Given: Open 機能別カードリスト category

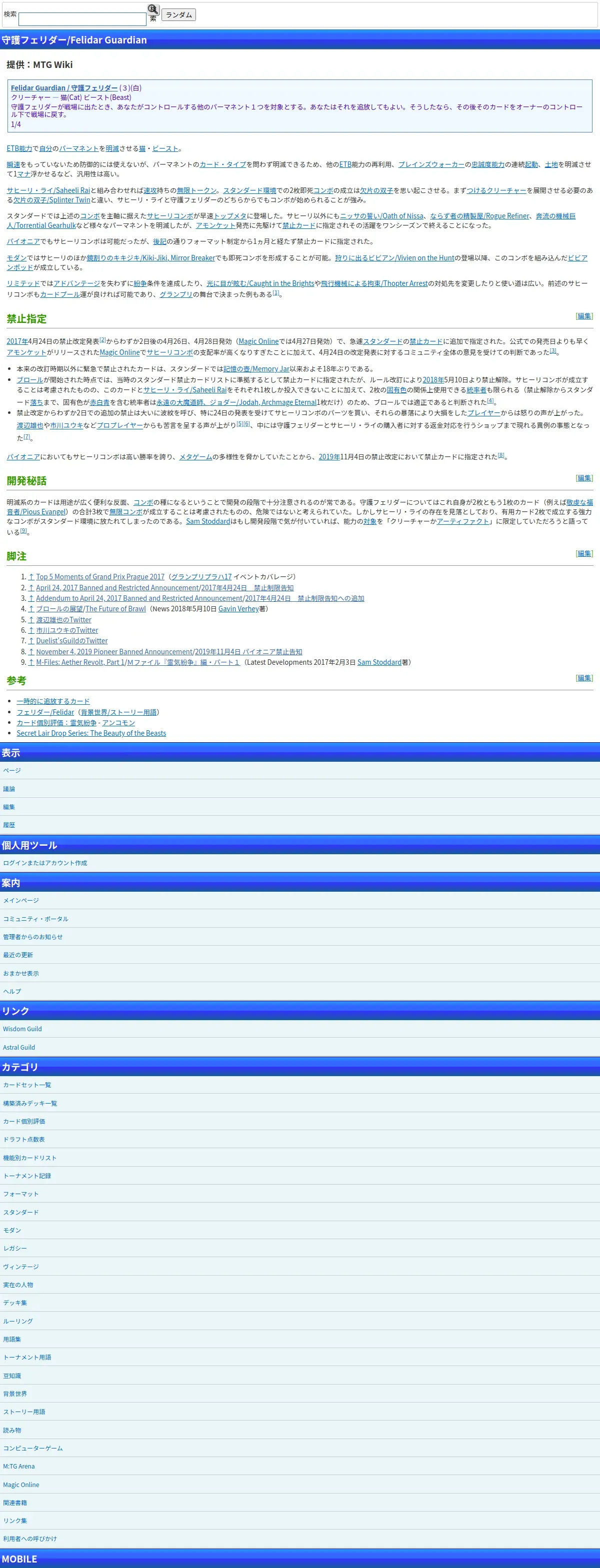Looking at the screenshot, I should coord(30,1158).
